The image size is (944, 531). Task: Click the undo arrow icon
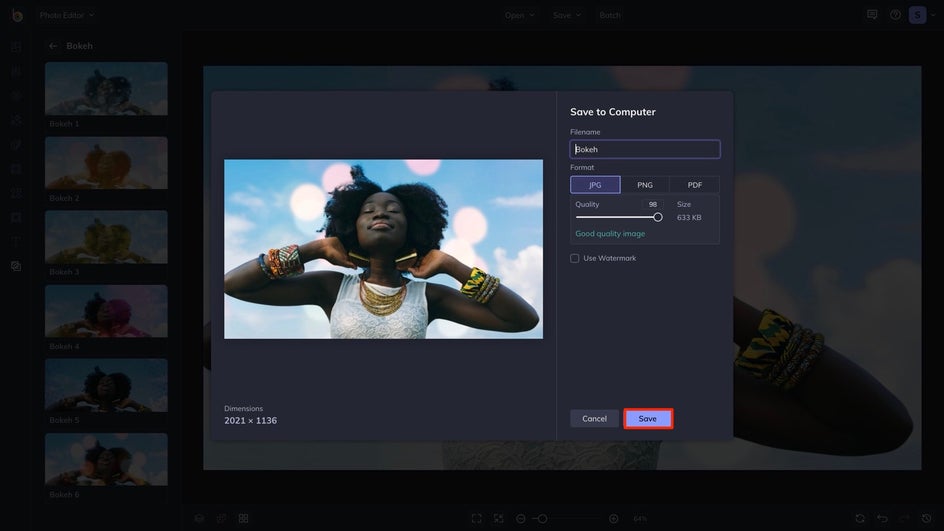[882, 518]
